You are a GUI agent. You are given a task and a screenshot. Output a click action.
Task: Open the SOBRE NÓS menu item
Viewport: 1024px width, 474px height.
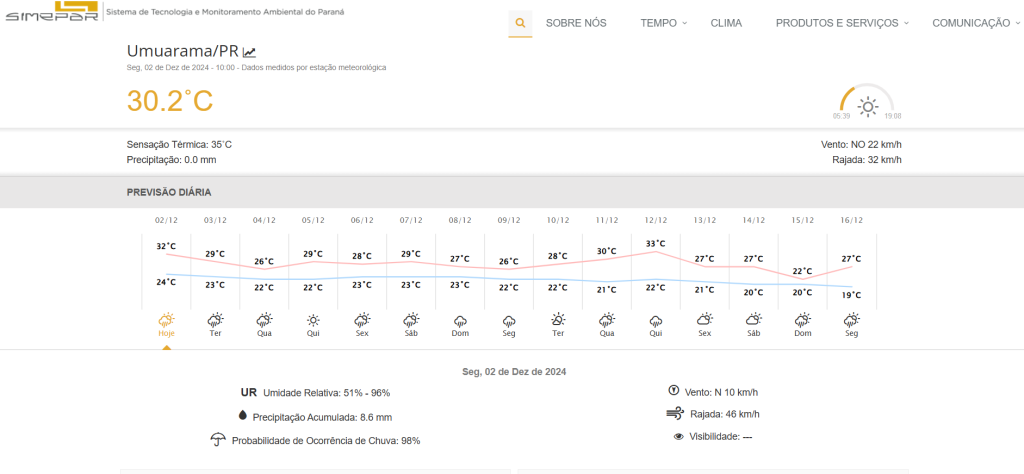click(x=575, y=23)
